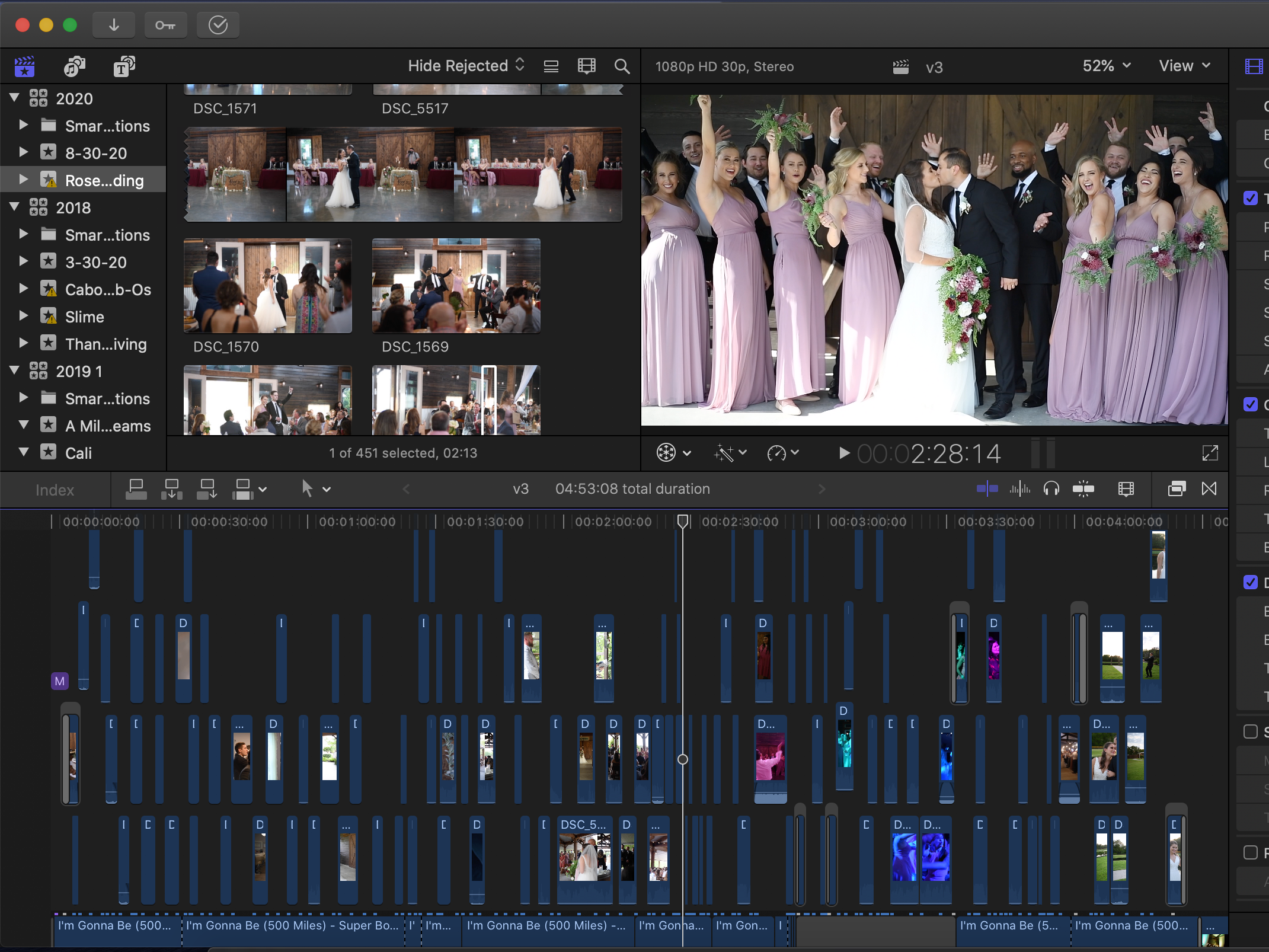Select the Than...iving event
Viewport: 1269px width, 952px height.
106,344
